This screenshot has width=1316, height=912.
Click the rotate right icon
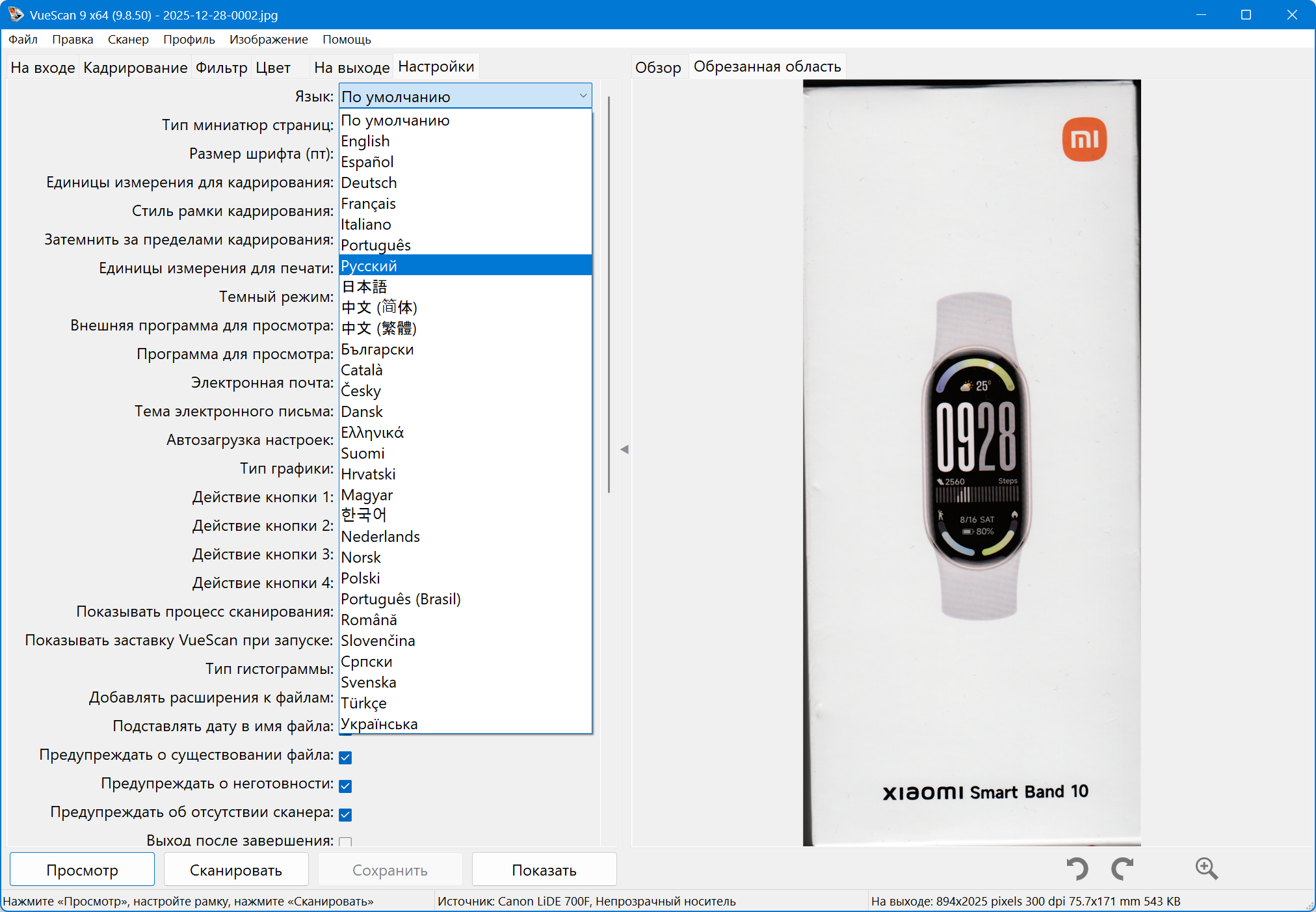(x=1122, y=868)
